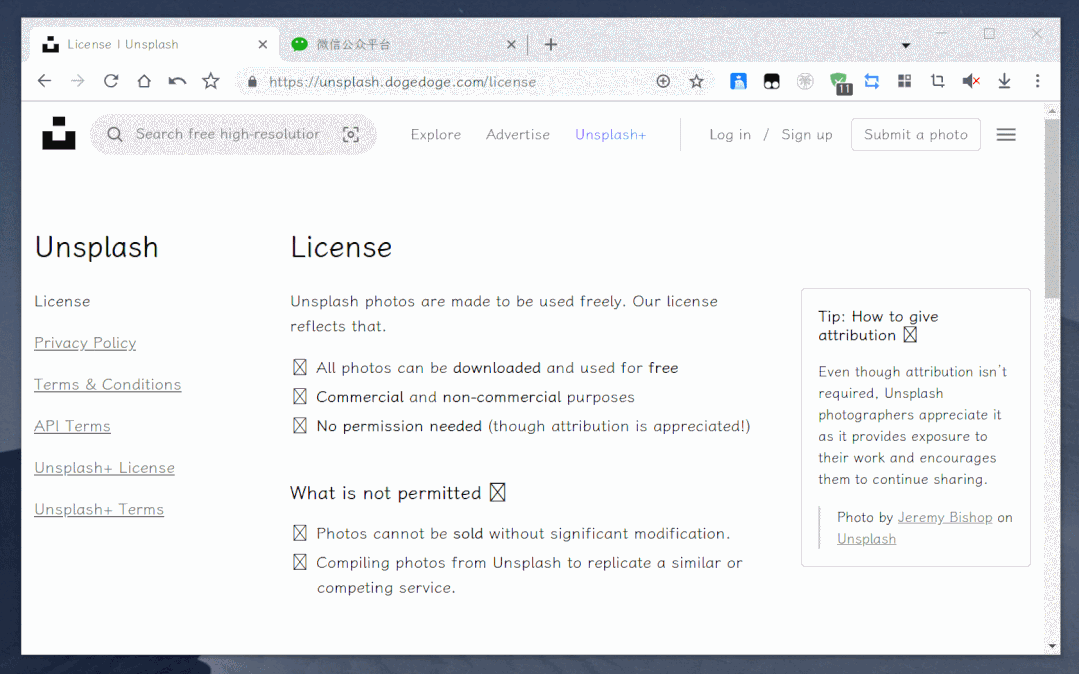The width and height of the screenshot is (1079, 674).
Task: Switch to the 微信公众平台 tab
Action: [x=402, y=44]
